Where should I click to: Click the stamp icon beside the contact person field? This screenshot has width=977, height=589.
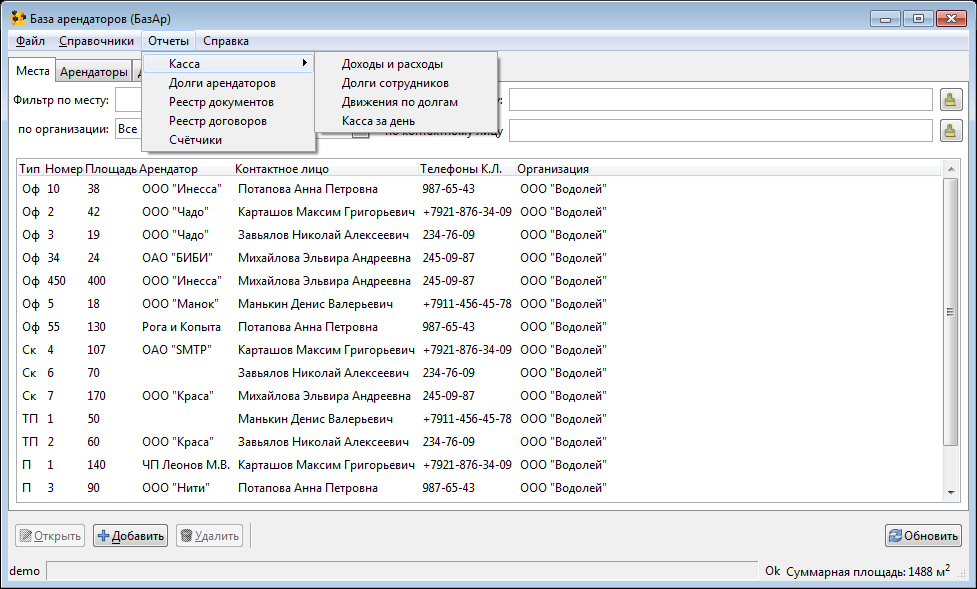click(x=950, y=130)
